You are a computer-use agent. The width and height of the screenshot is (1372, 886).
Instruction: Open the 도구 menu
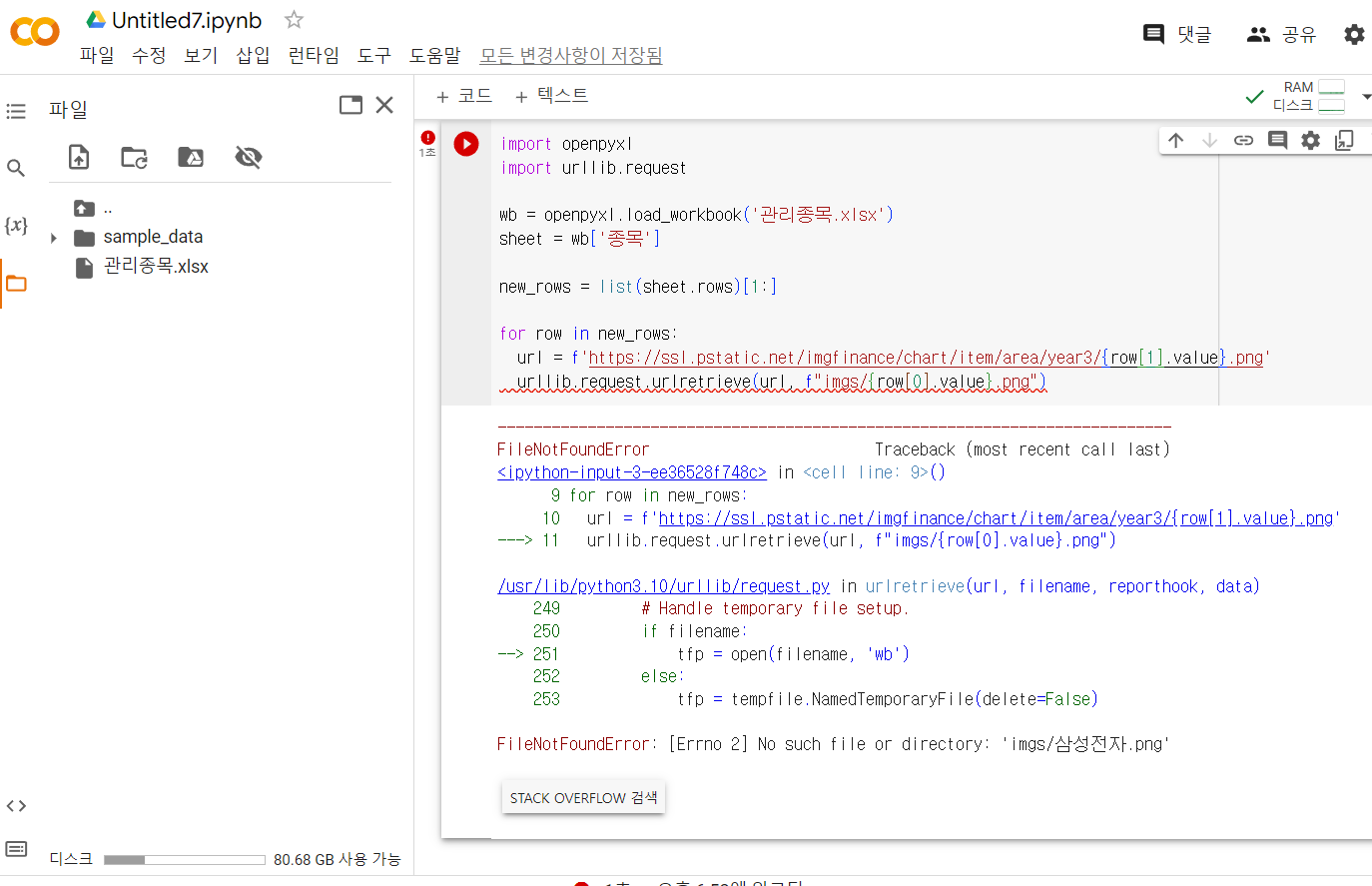pos(374,55)
